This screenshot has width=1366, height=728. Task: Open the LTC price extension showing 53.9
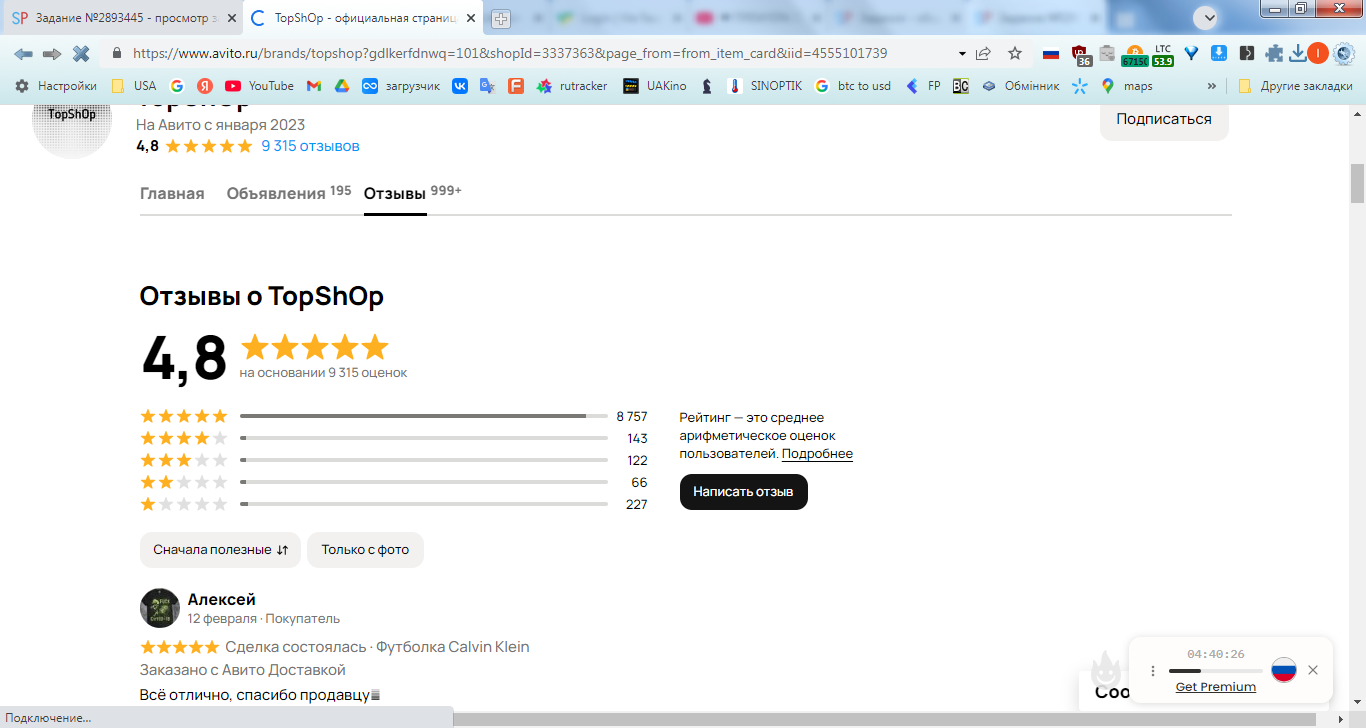point(1162,55)
